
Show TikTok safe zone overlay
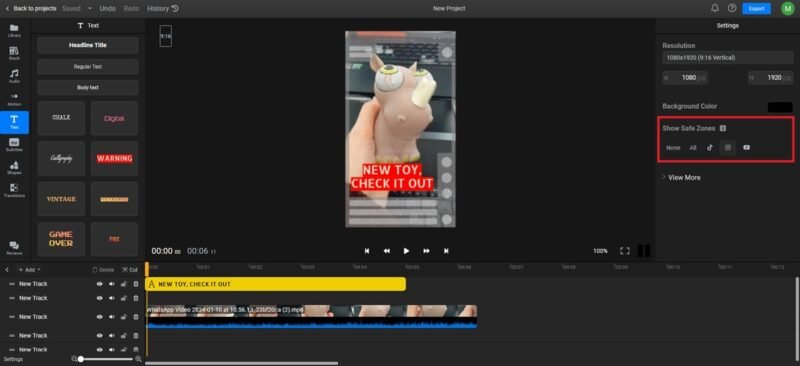pos(709,148)
